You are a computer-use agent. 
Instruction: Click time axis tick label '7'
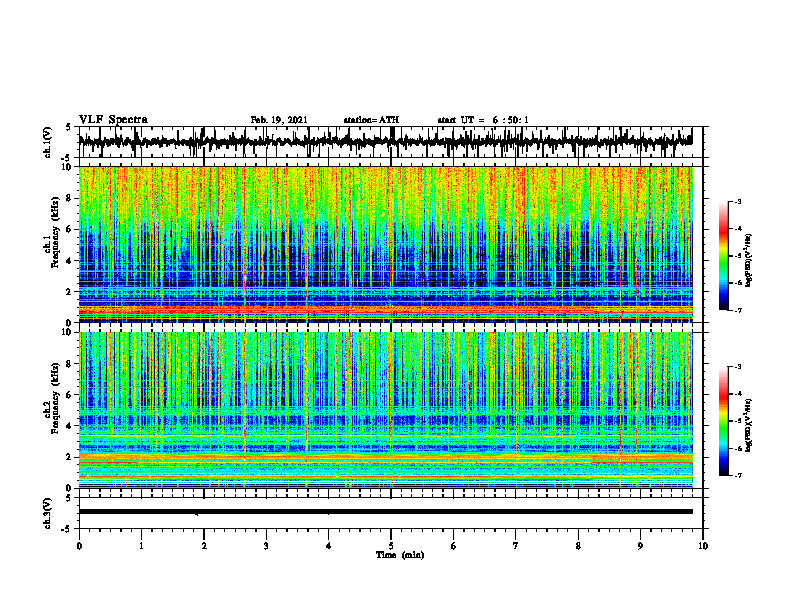(516, 546)
